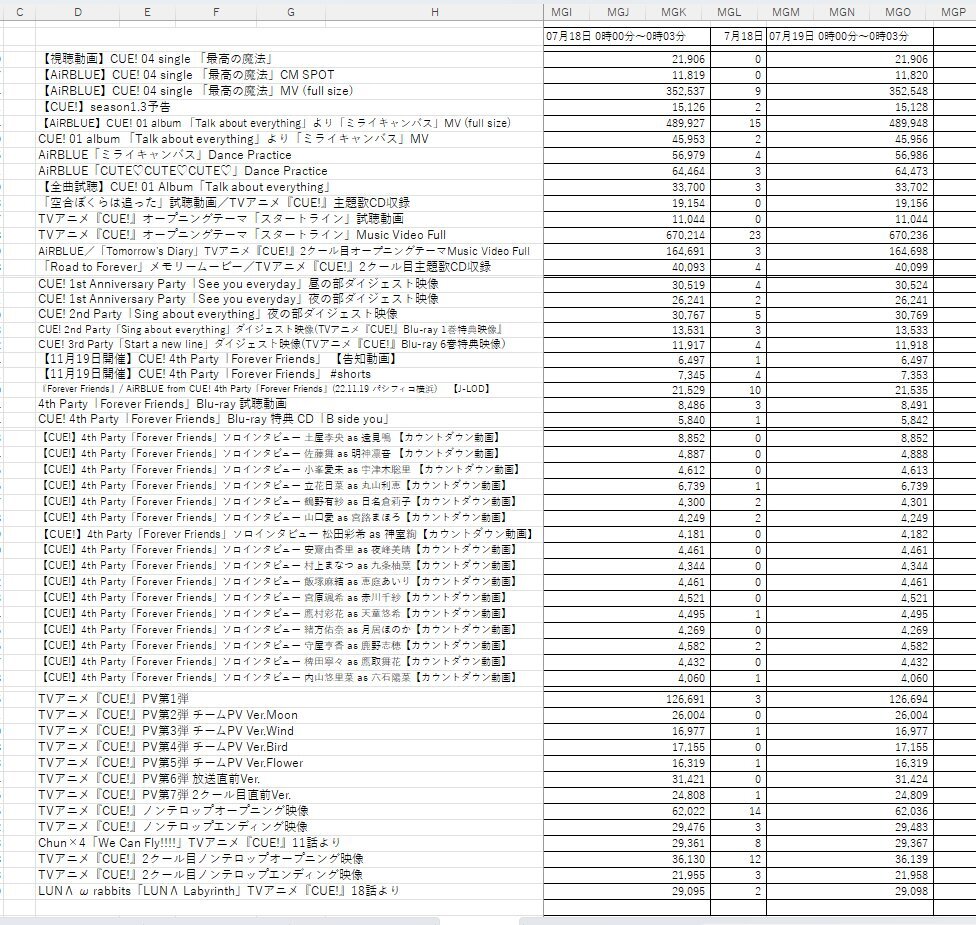Image resolution: width=976 pixels, height=925 pixels.
Task: Select the Chun×4「We Can Fly!!!!」 title cell
Action: 189,843
